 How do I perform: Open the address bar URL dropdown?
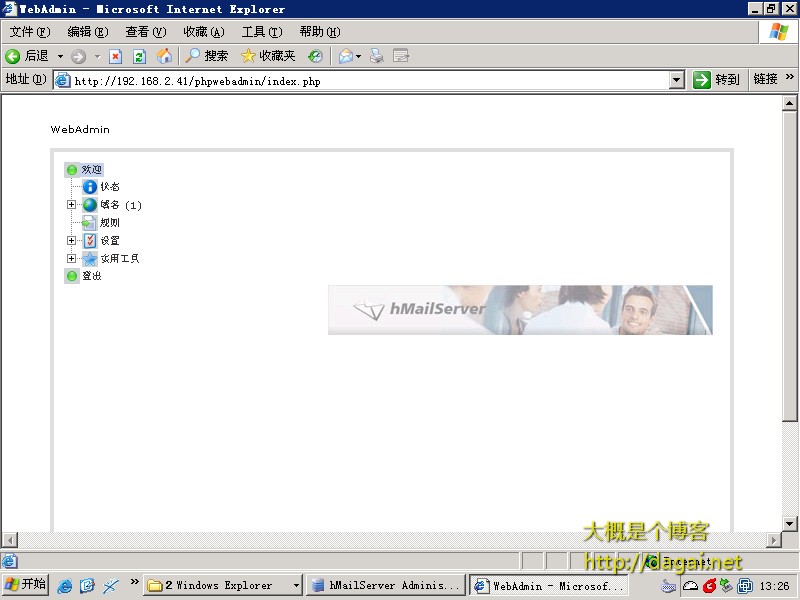point(676,80)
